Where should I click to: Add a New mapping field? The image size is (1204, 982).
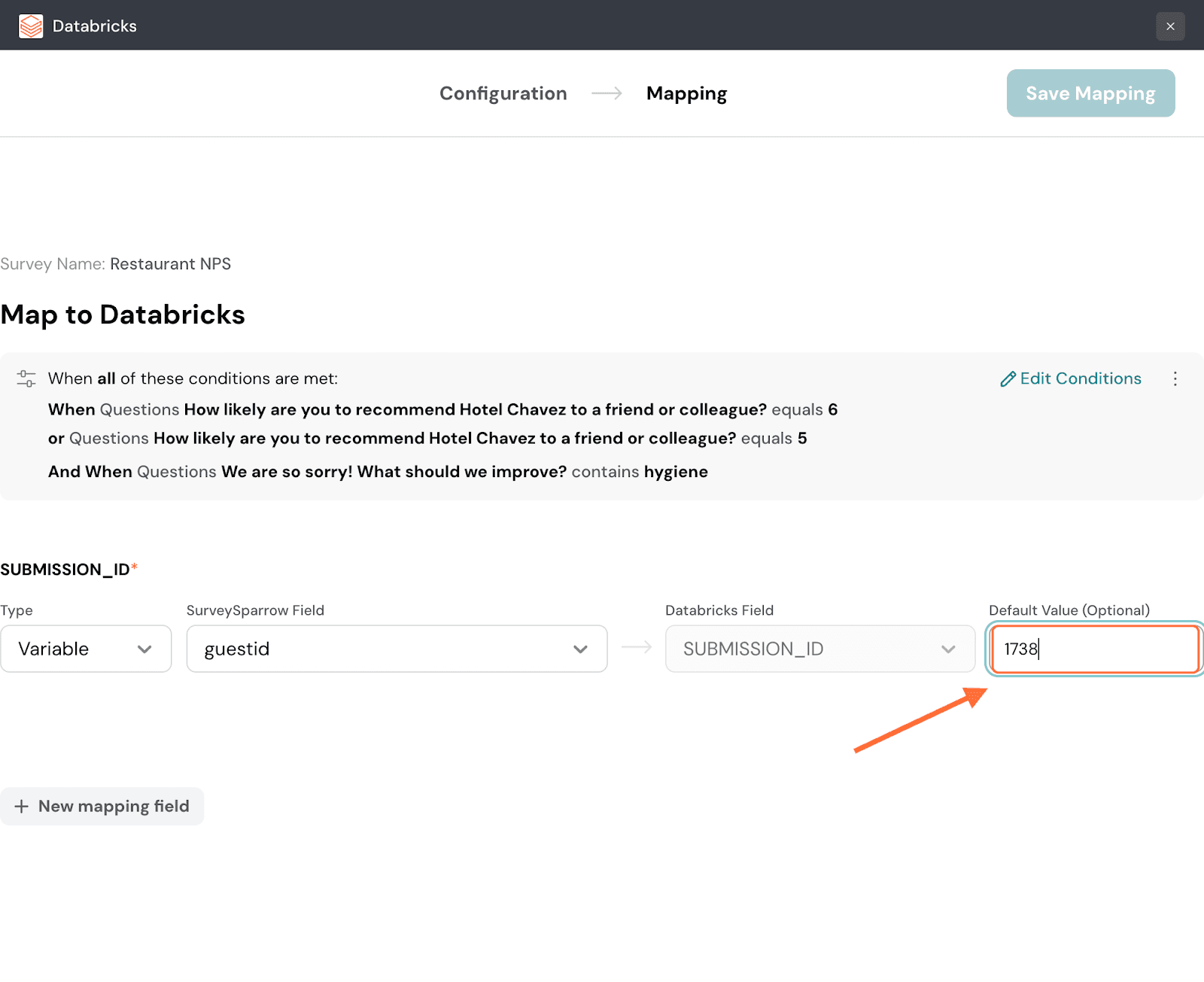[x=113, y=807]
